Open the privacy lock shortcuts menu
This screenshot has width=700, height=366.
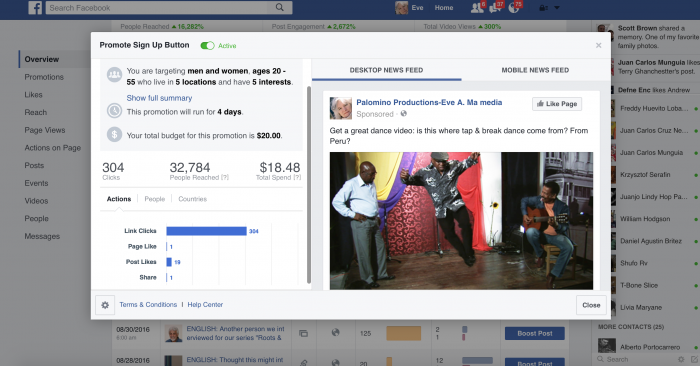point(543,8)
